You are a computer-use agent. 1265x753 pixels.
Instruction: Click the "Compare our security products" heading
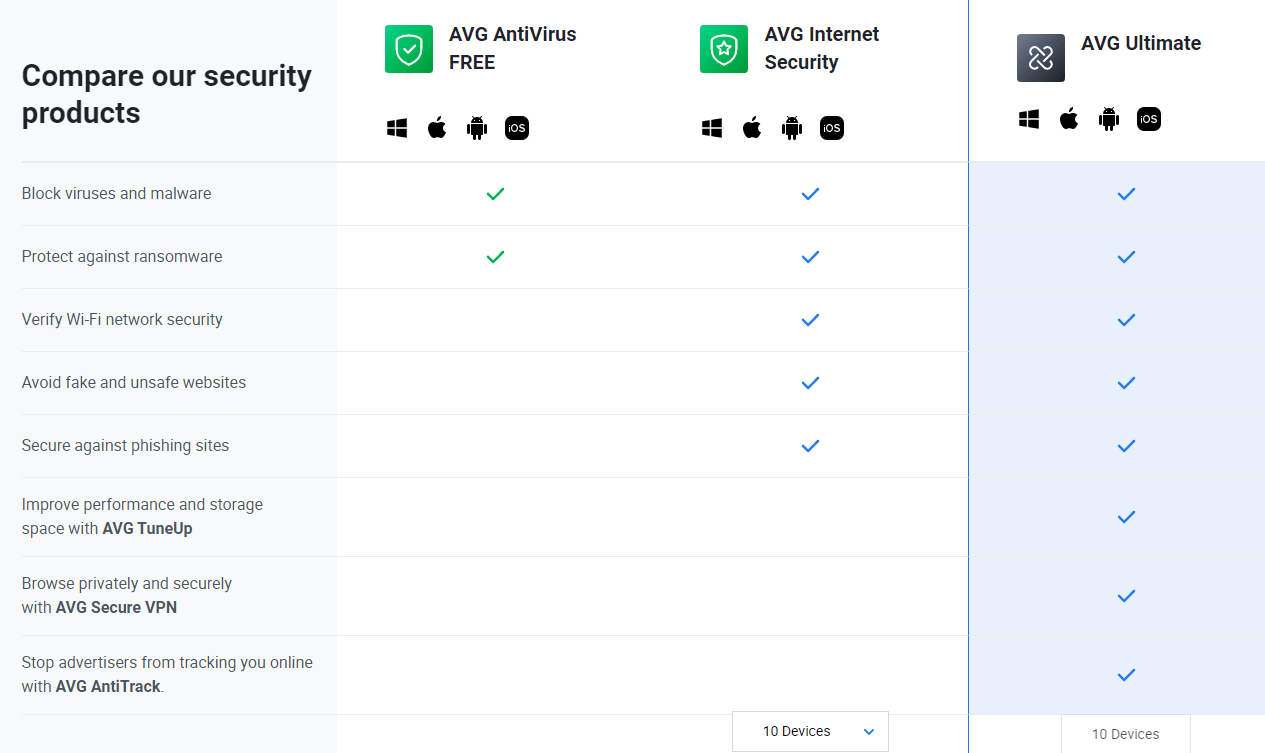(167, 94)
